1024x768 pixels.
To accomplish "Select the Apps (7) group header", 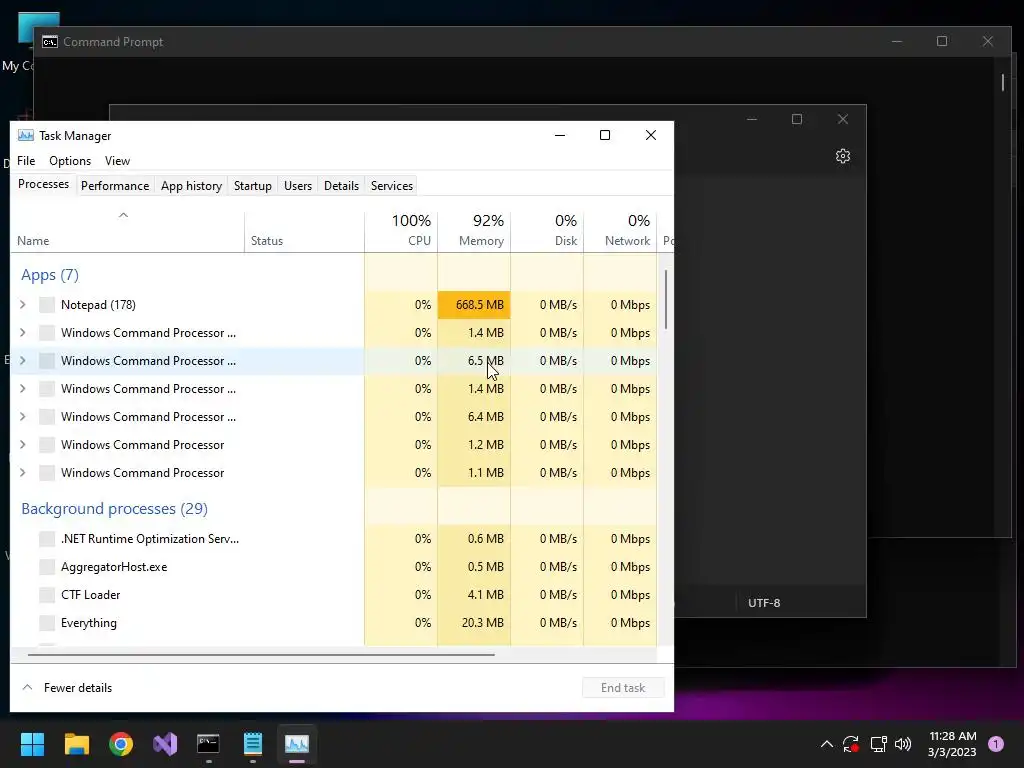I will point(50,275).
